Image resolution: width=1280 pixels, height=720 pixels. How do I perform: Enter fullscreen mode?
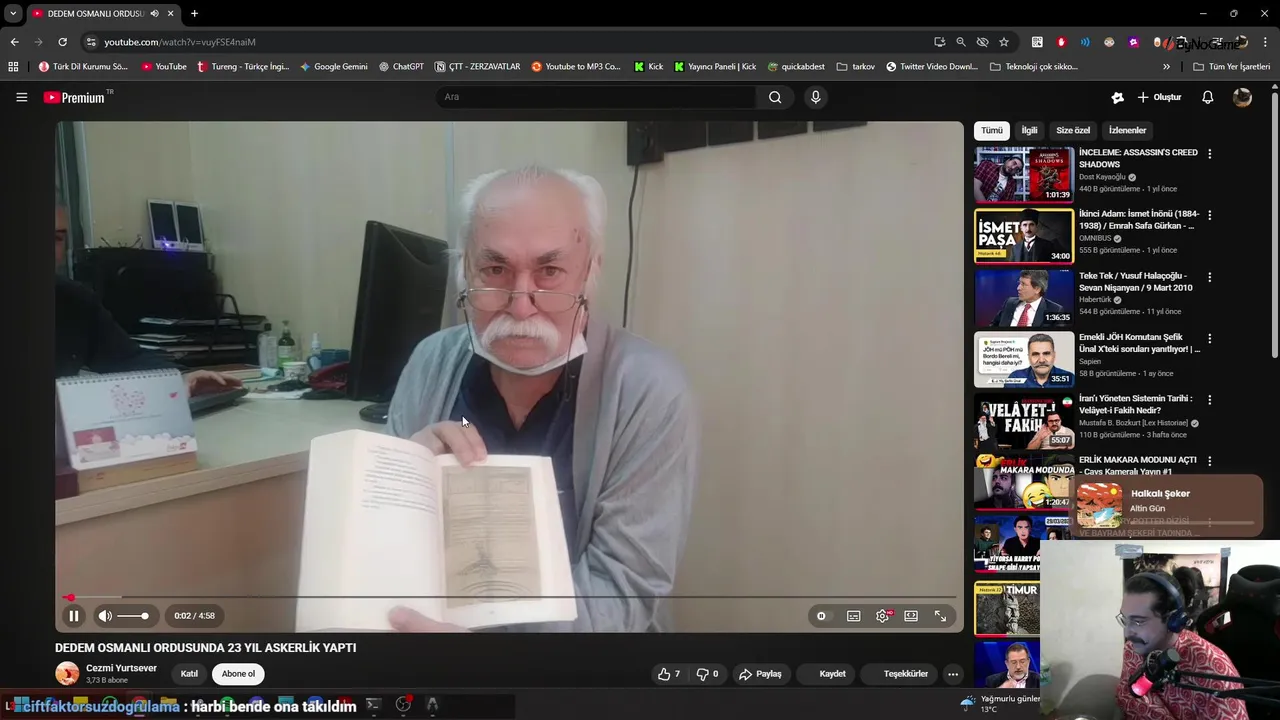(940, 616)
